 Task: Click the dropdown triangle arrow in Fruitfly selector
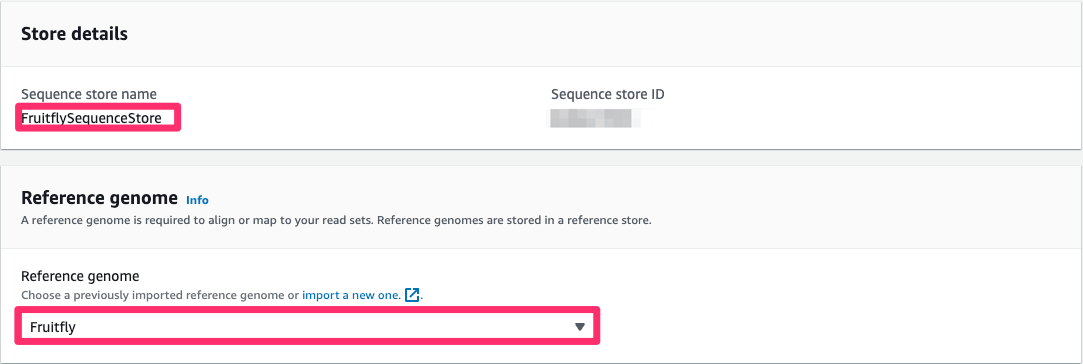(580, 327)
